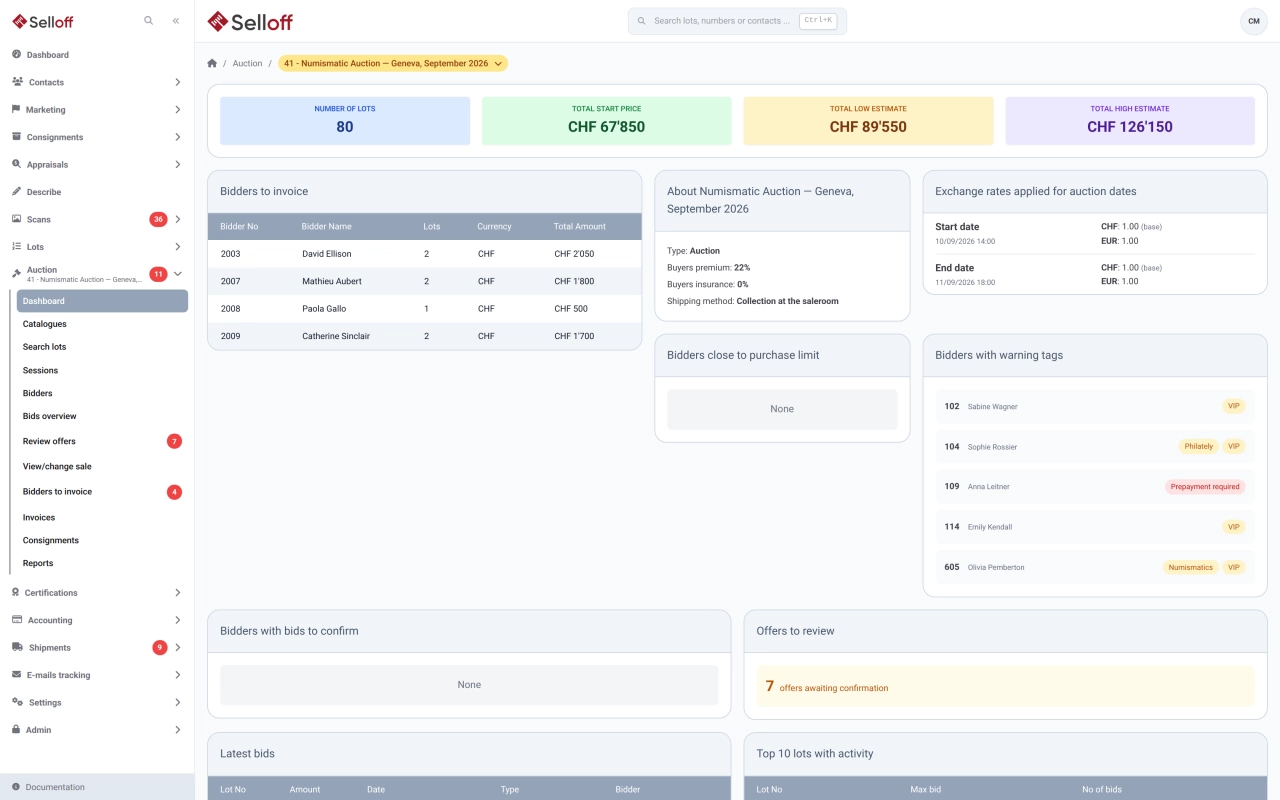Click the Prepayment required tag for Anna Leitner

coord(1205,487)
